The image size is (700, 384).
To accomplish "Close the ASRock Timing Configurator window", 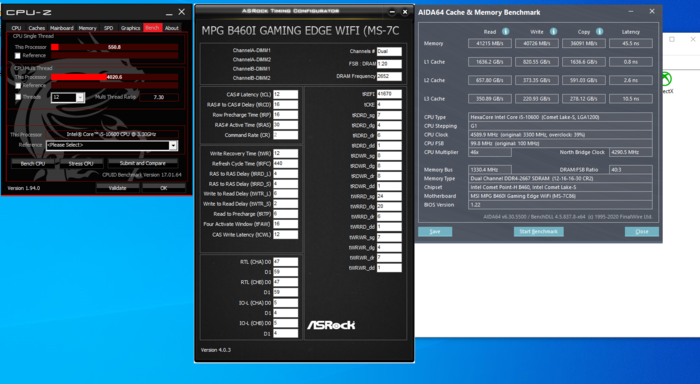I will pos(405,12).
